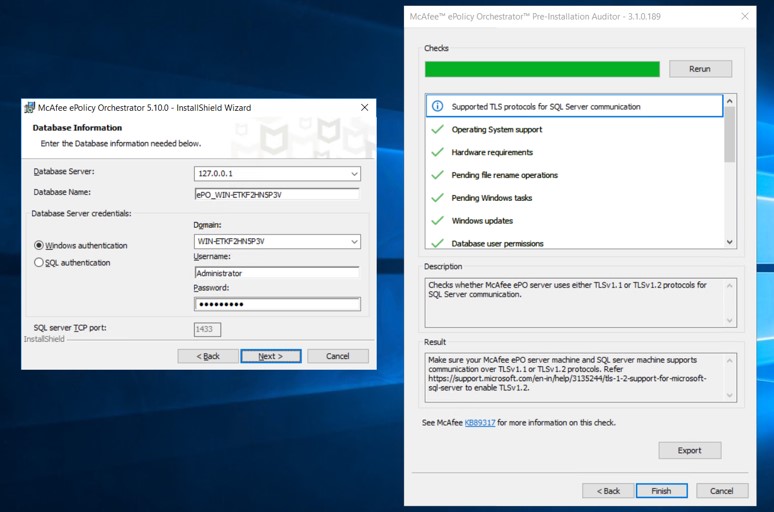Screen dimensions: 774x512
Task: Click the Description text about TLSv1.1 or TLSv1.2
Action: click(x=567, y=289)
